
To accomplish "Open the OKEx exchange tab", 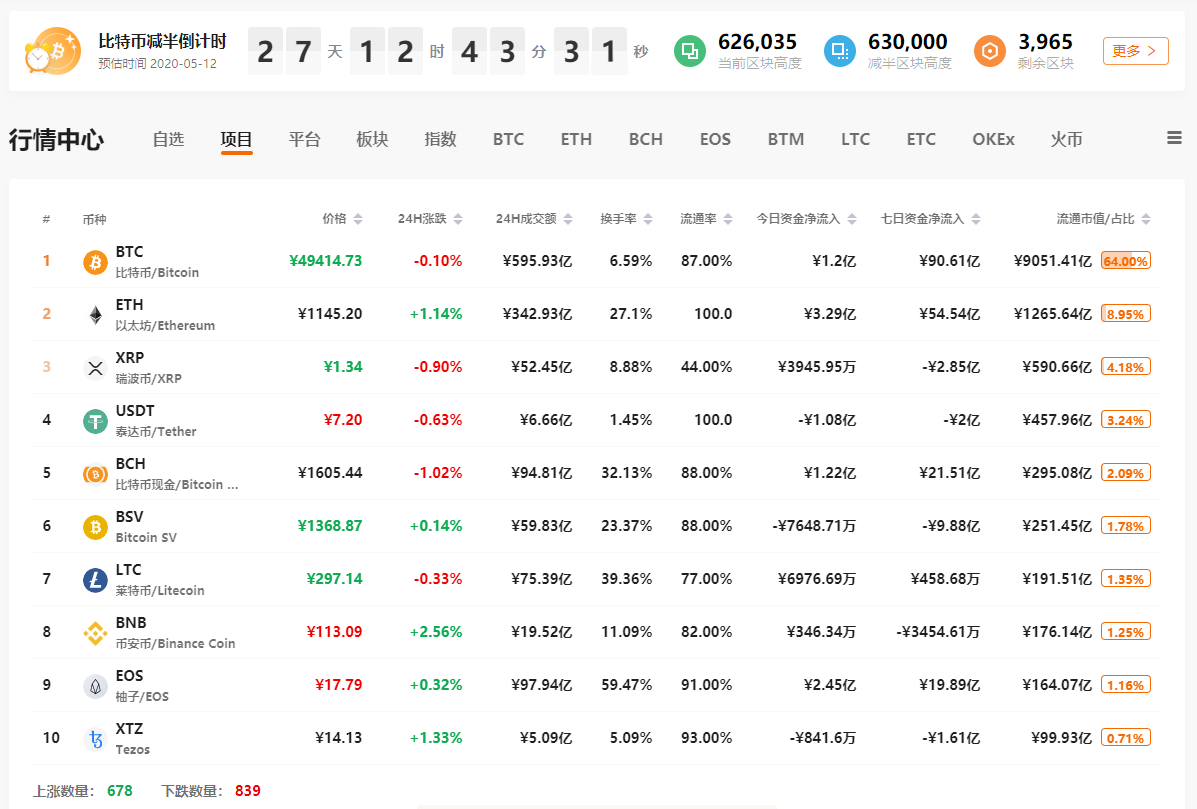I will [993, 139].
